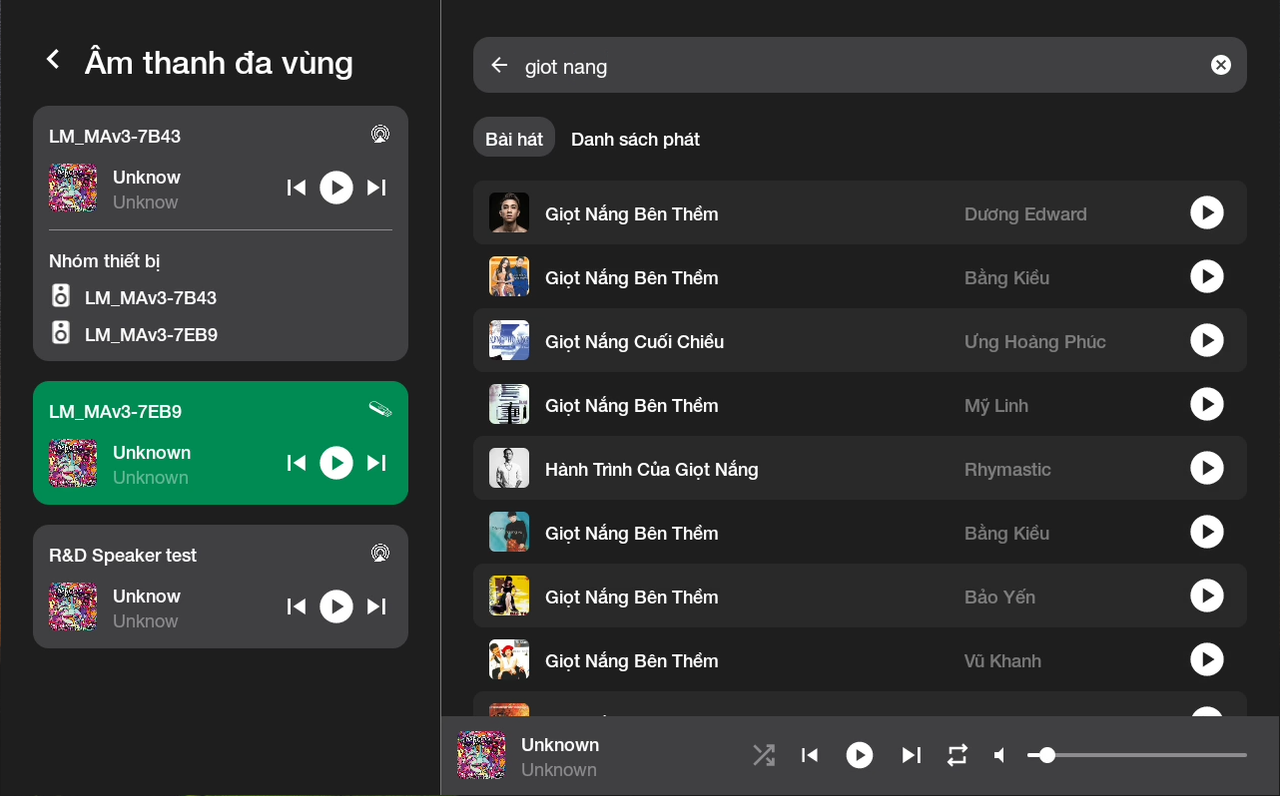Toggle shuffle in bottom player bar
This screenshot has height=796, width=1280.
point(764,756)
